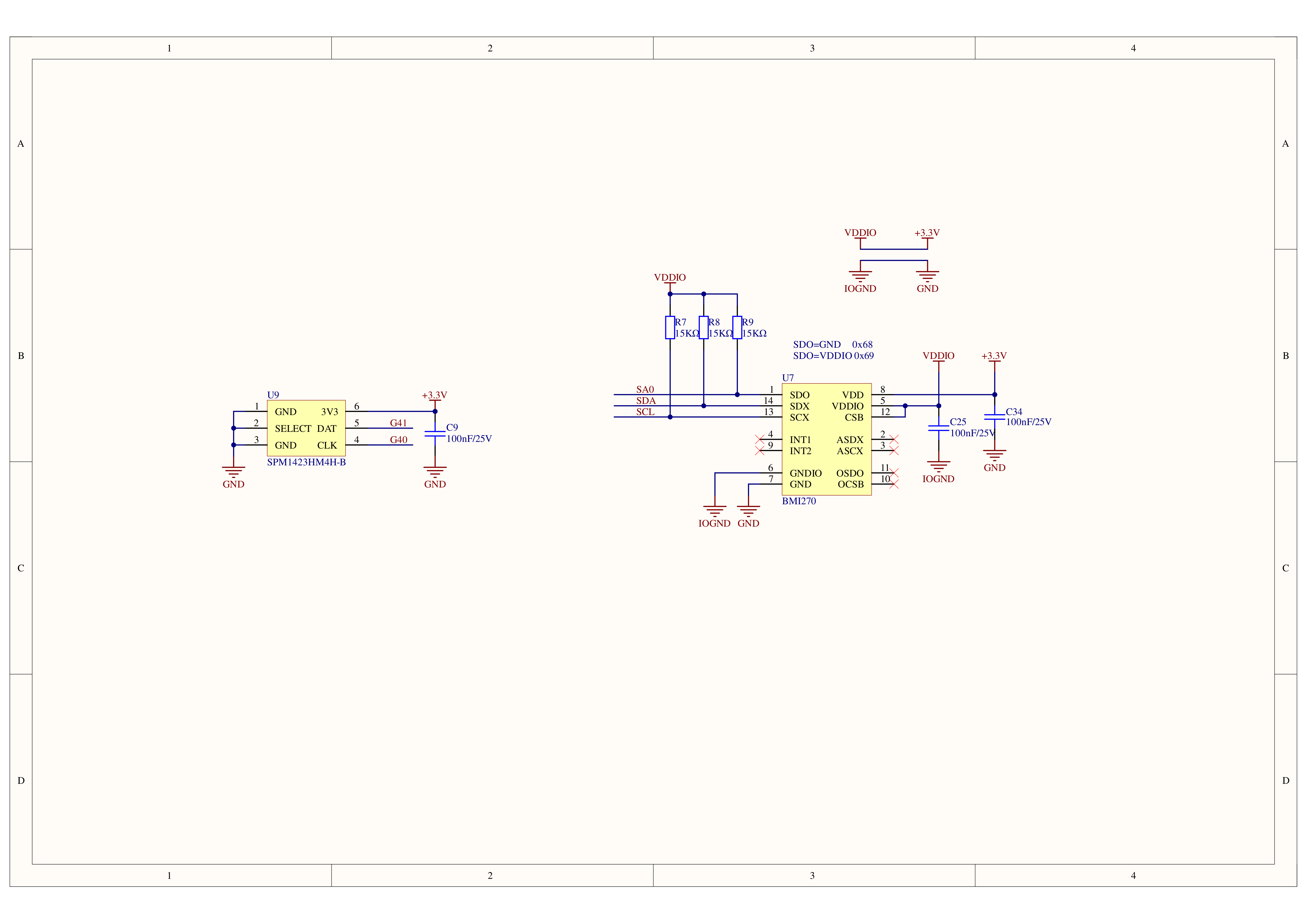Select the SCL net label
Screen dimensions: 1308x924
646,412
